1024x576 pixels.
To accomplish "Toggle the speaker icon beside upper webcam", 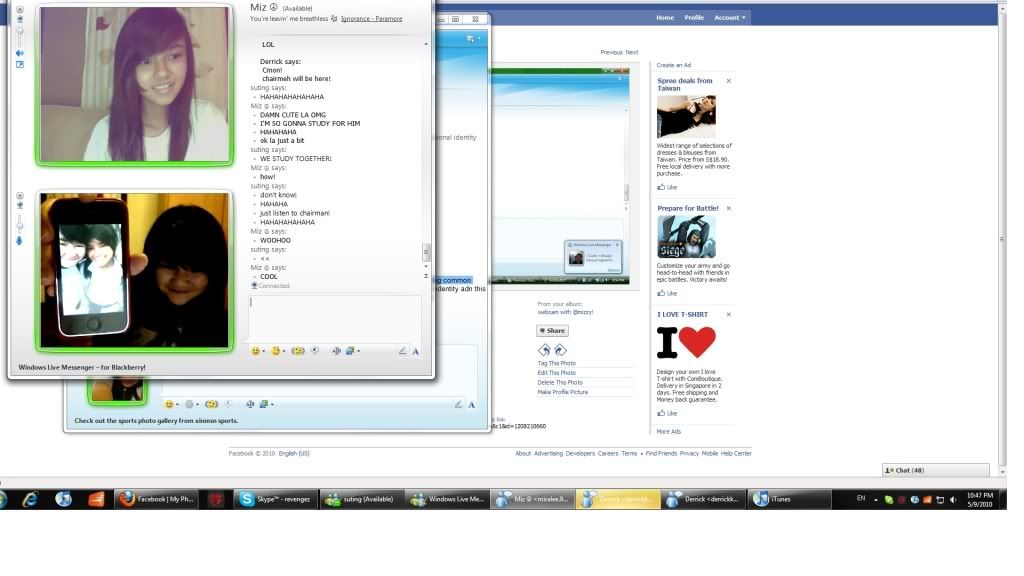I will point(19,53).
